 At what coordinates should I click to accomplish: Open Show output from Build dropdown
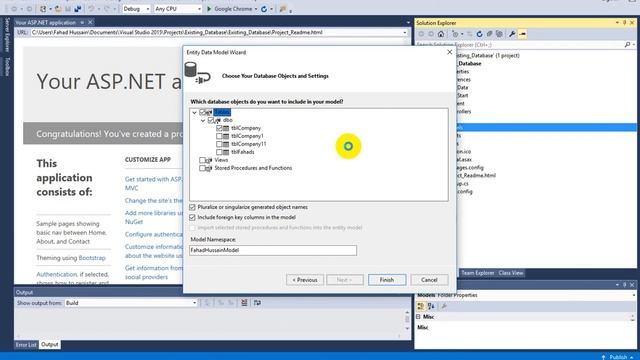tap(194, 303)
